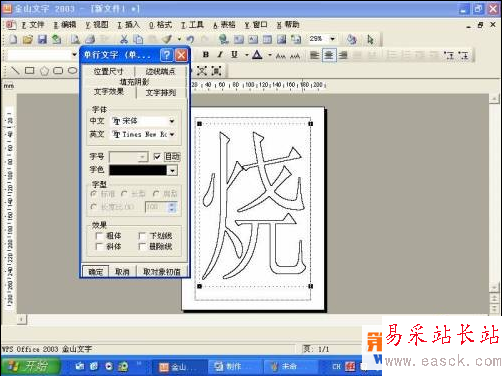Click the Italic I icon
This screenshot has height=376, width=502.
click(220, 55)
